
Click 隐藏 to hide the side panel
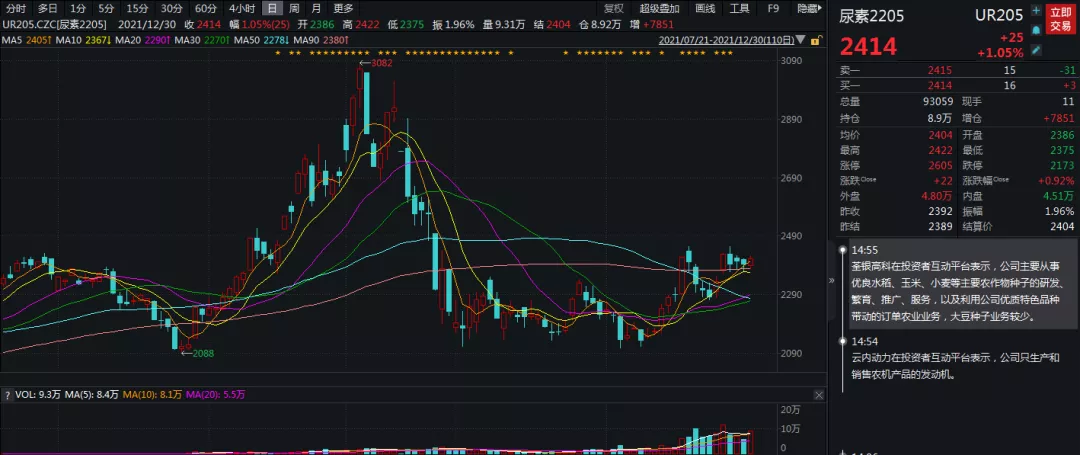pyautogui.click(x=809, y=8)
